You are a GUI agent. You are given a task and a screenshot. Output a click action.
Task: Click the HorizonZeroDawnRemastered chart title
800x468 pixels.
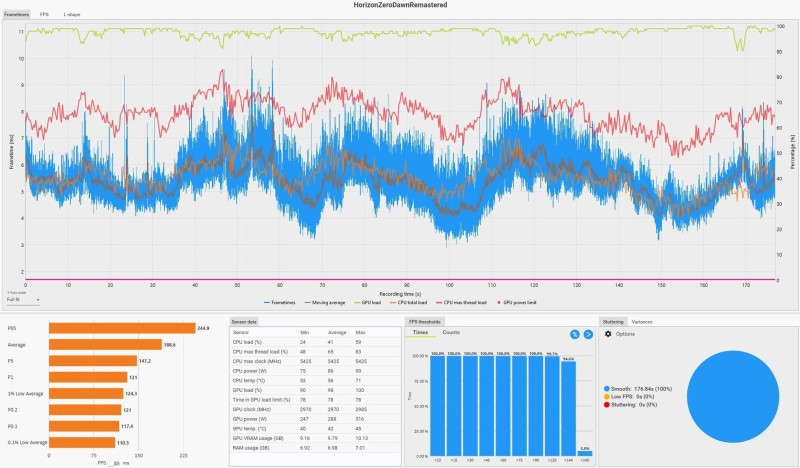(x=400, y=5)
